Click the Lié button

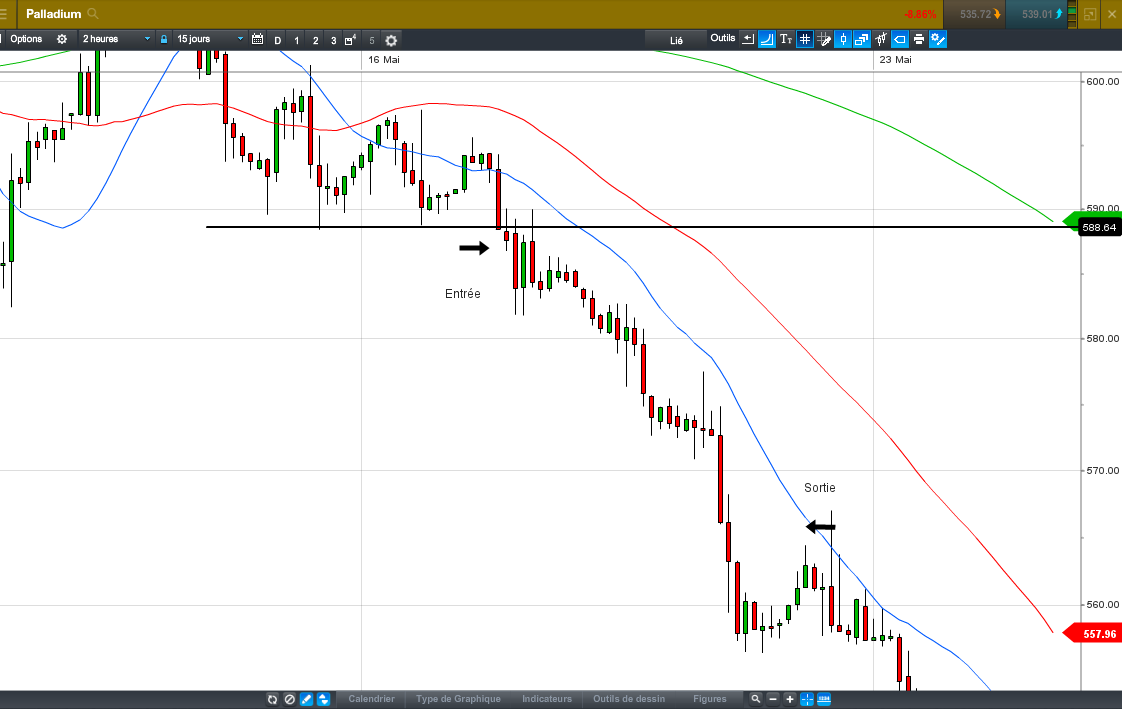pyautogui.click(x=676, y=41)
